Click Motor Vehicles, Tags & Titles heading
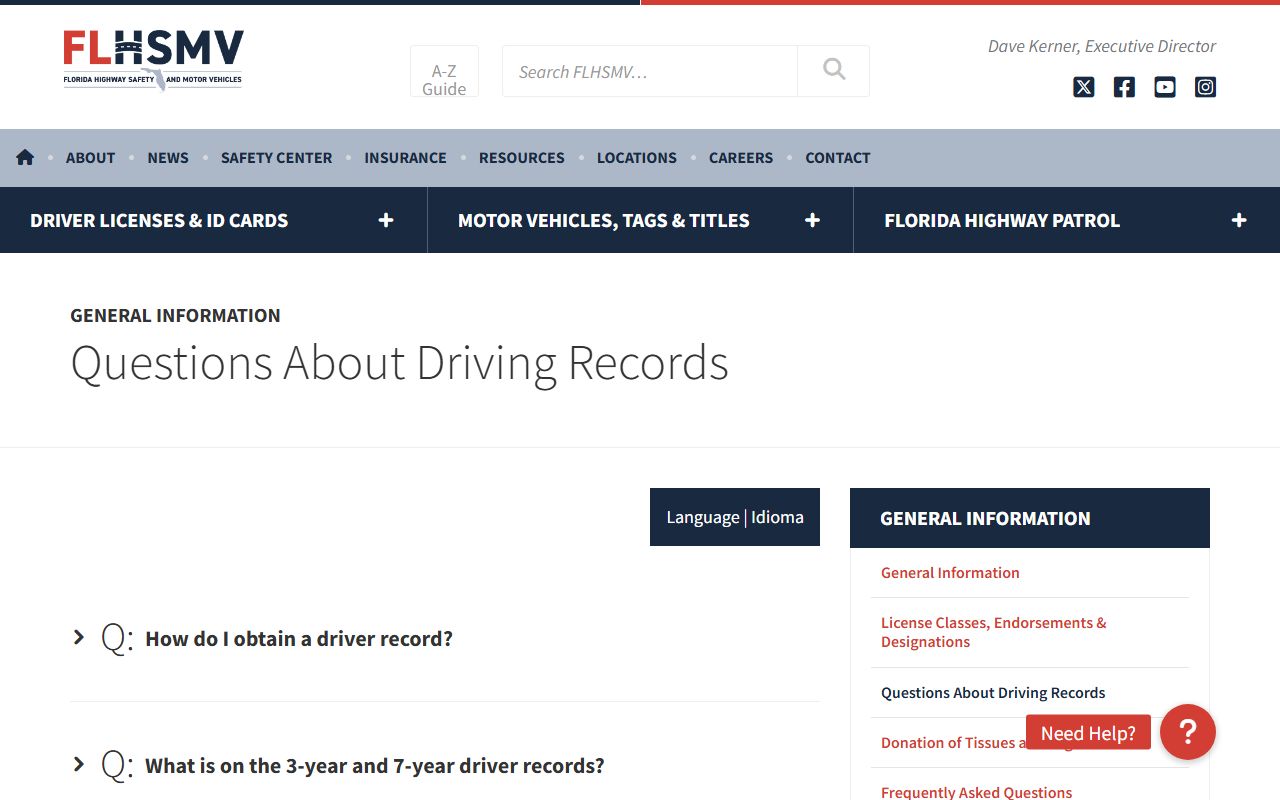Screen dimensions: 1280x800 tap(604, 220)
